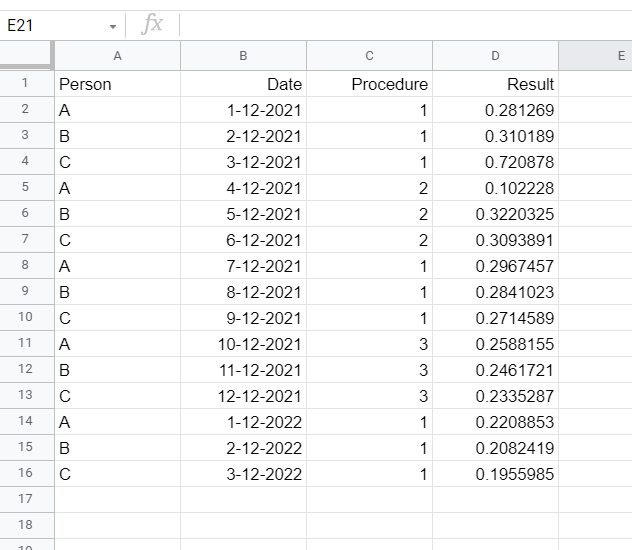Select row 16 header
Screen dimensions: 632x550
[x=26, y=474]
